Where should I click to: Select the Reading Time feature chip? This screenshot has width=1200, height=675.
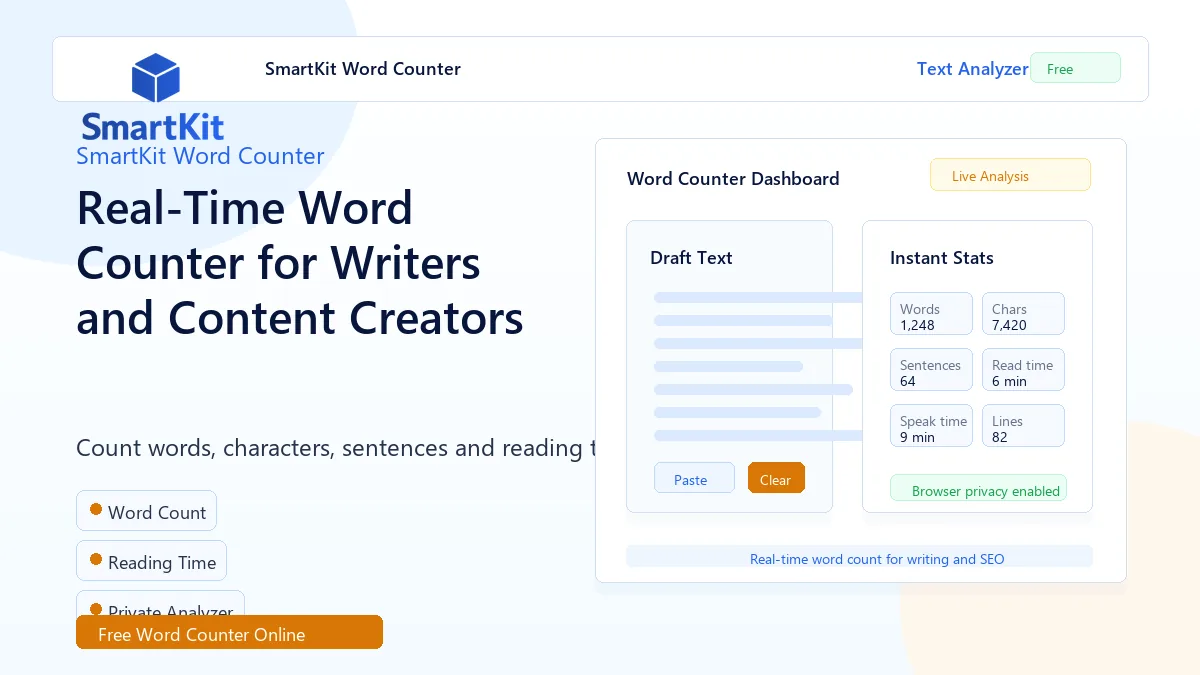[151, 561]
